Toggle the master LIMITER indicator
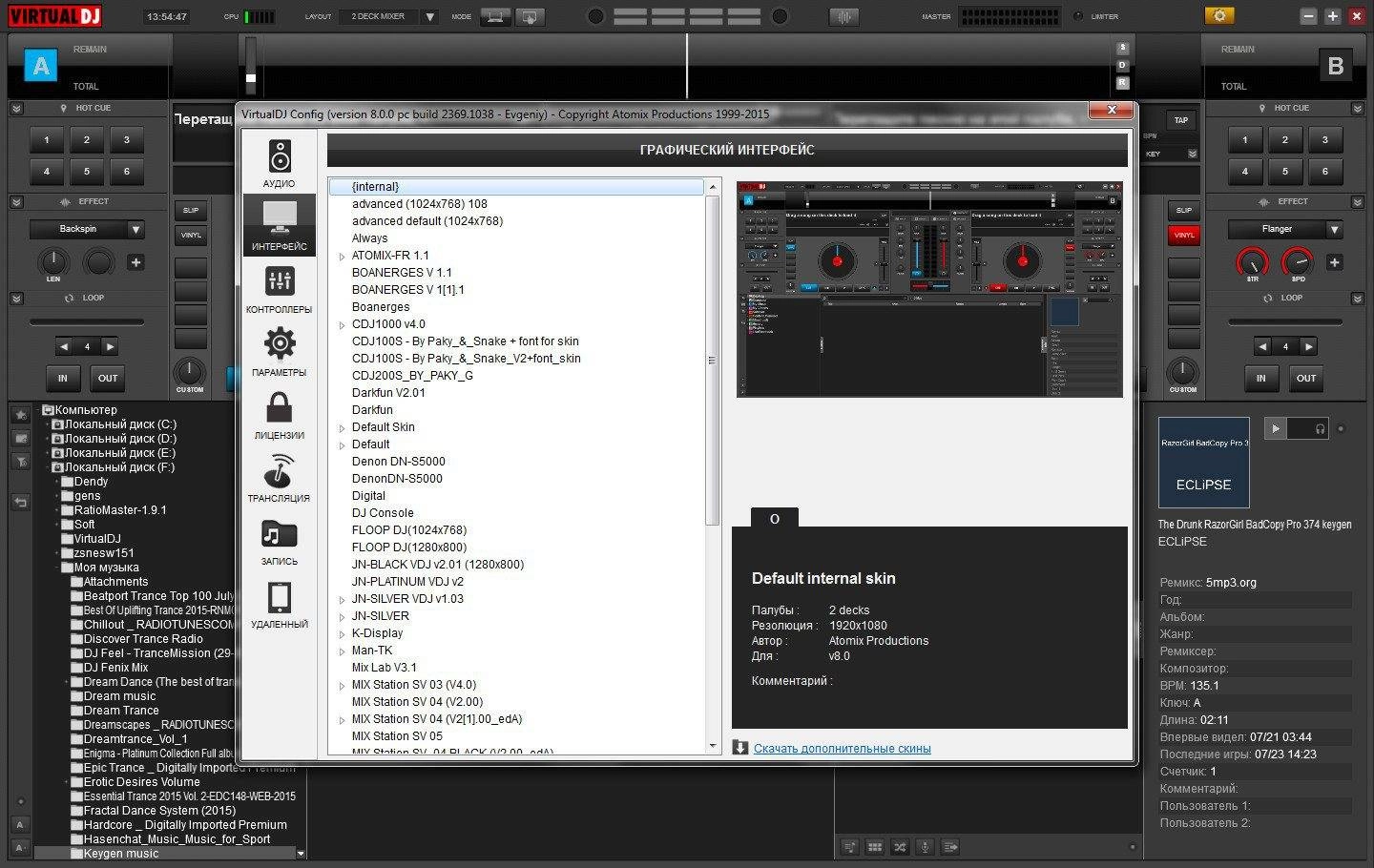 point(1078,16)
